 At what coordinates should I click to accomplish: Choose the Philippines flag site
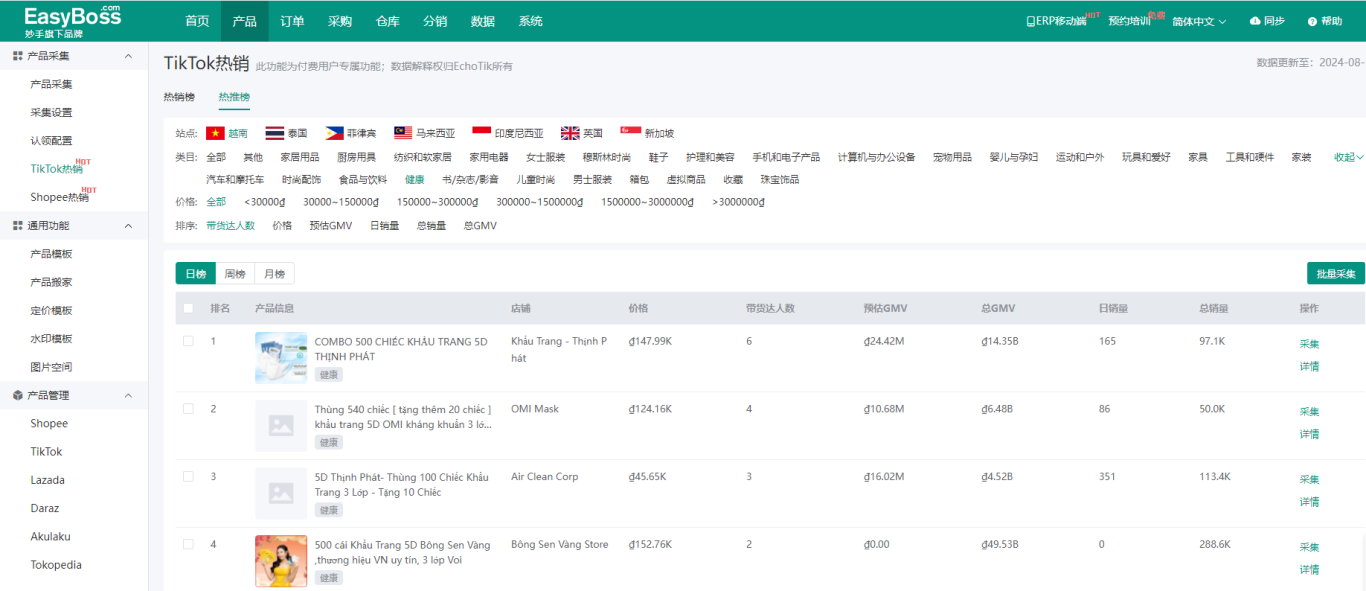[x=335, y=133]
